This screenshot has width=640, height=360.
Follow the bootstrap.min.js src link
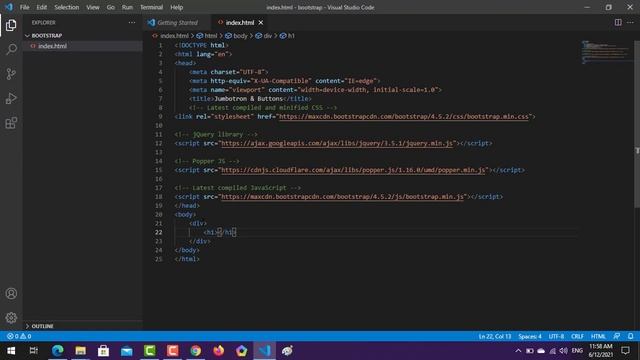(342, 197)
